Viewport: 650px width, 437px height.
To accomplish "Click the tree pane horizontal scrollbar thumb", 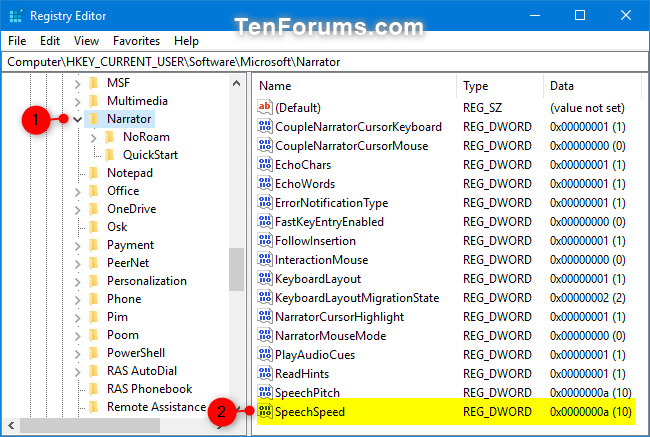I will 90,425.
